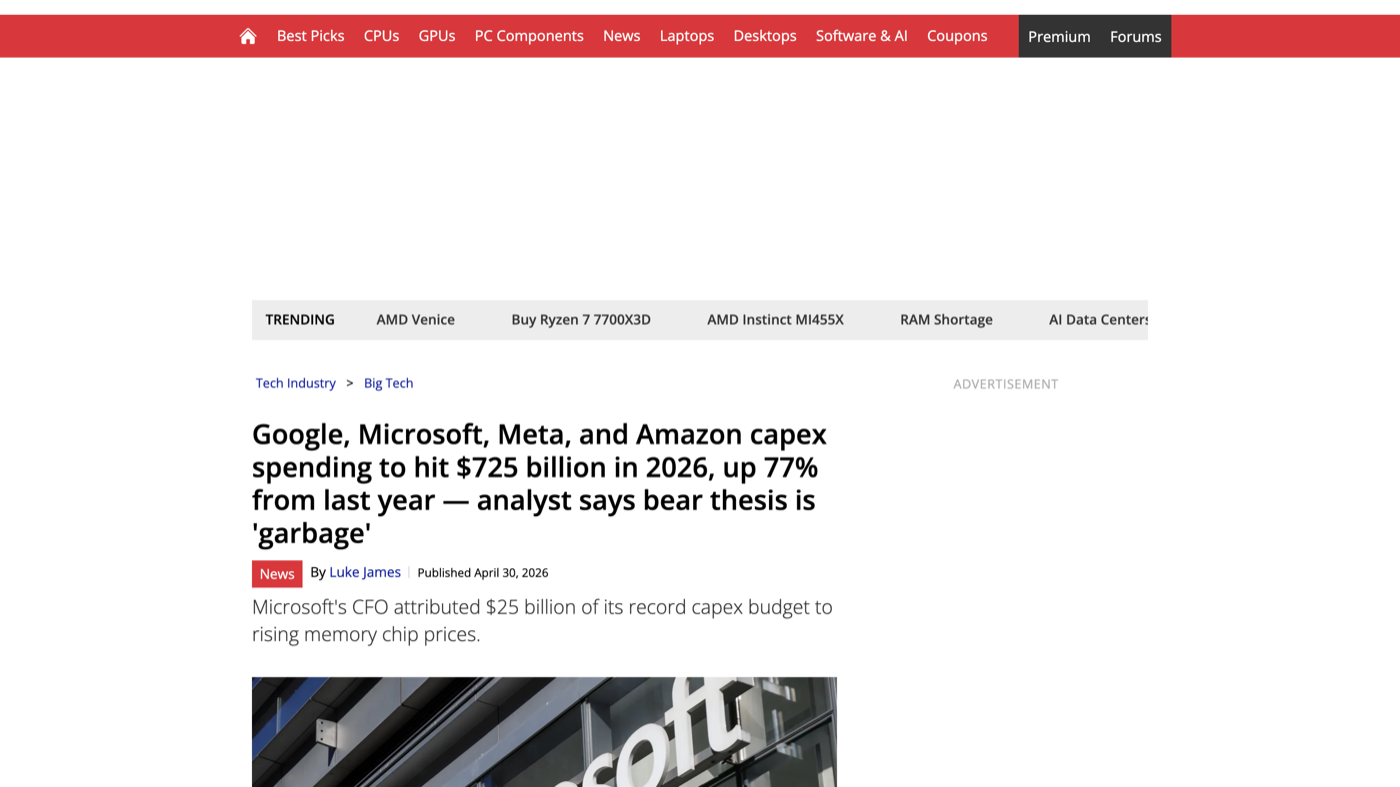Click the ADVERTISEMENT label
The width and height of the screenshot is (1400, 787).
point(1006,384)
